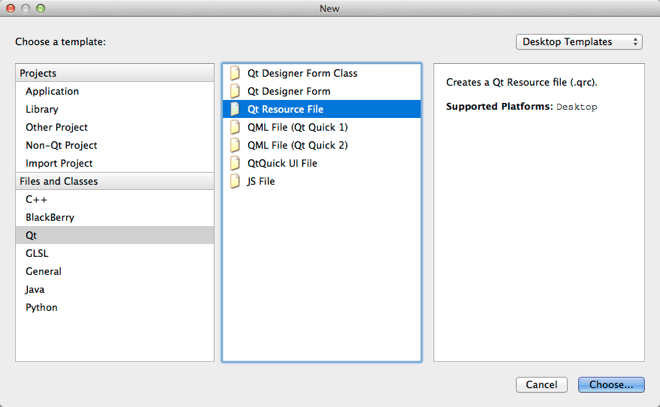Screen dimensions: 660x407
Task: Click the Qt Designer Form Class file icon
Action: [236, 73]
